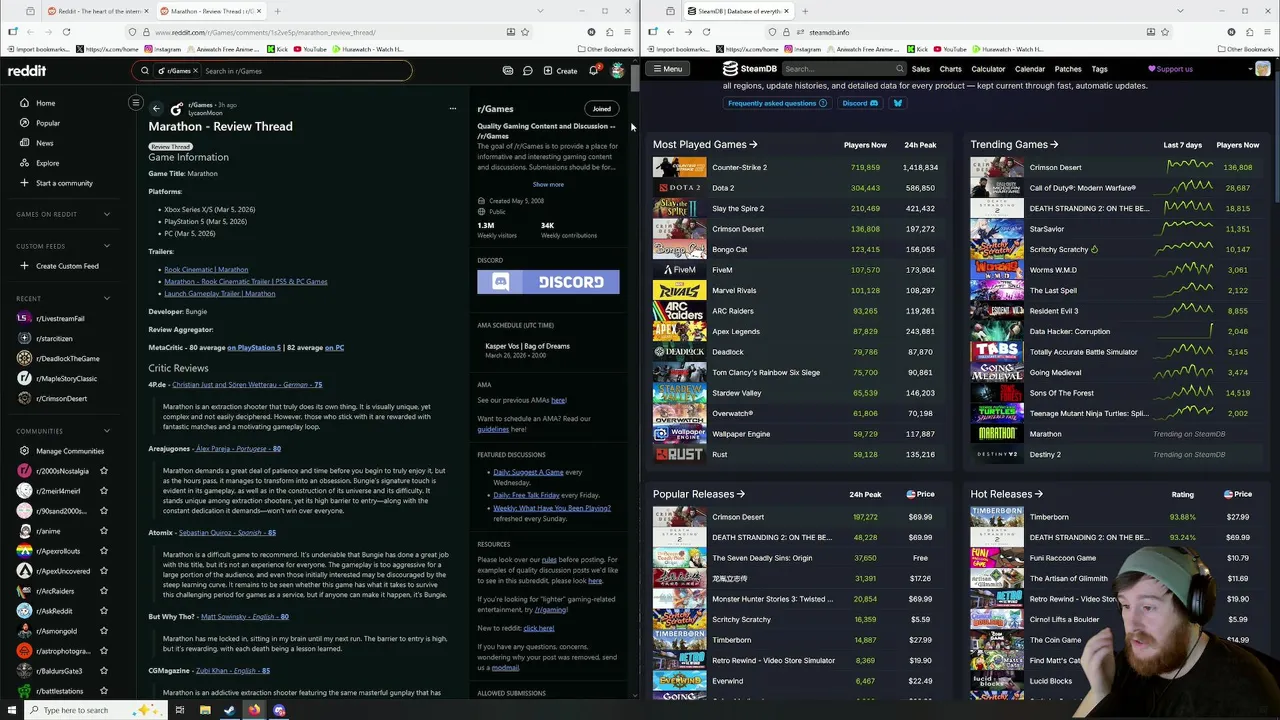Open SteamDB Menu button
Image resolution: width=1280 pixels, height=720 pixels.
point(667,69)
